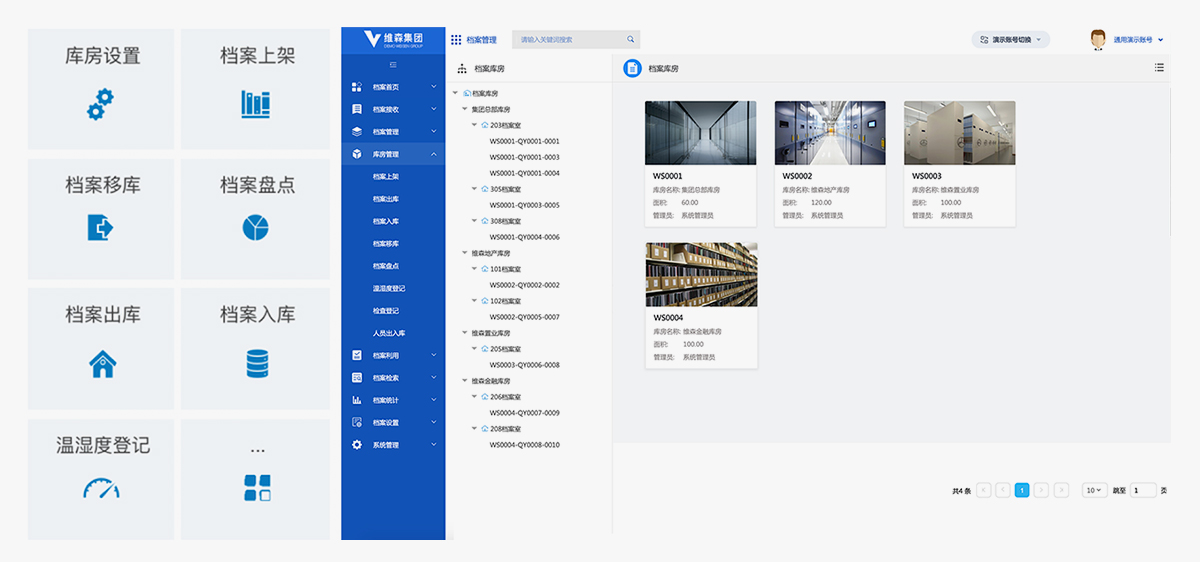
Task: Click the 档案上架 bookshelf icon tile
Action: 256,89
